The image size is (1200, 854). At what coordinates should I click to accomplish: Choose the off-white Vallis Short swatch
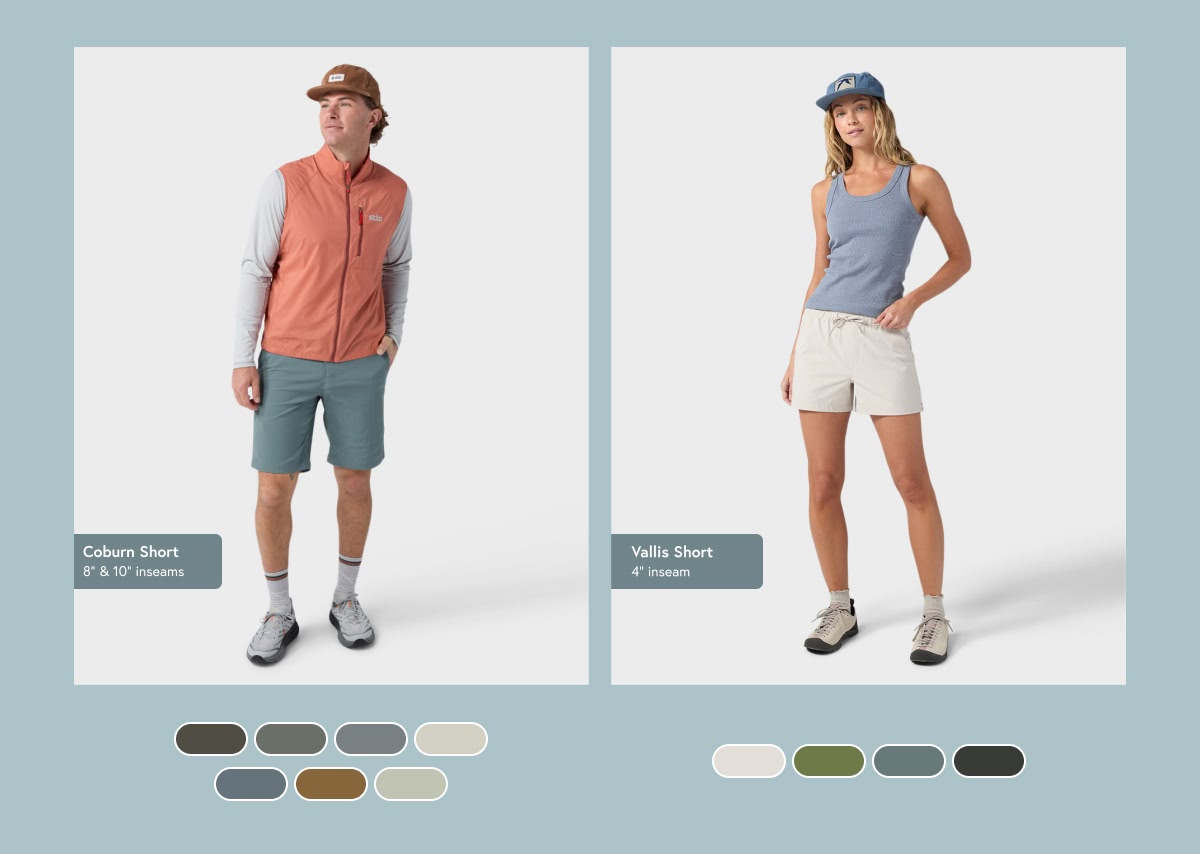pos(749,761)
